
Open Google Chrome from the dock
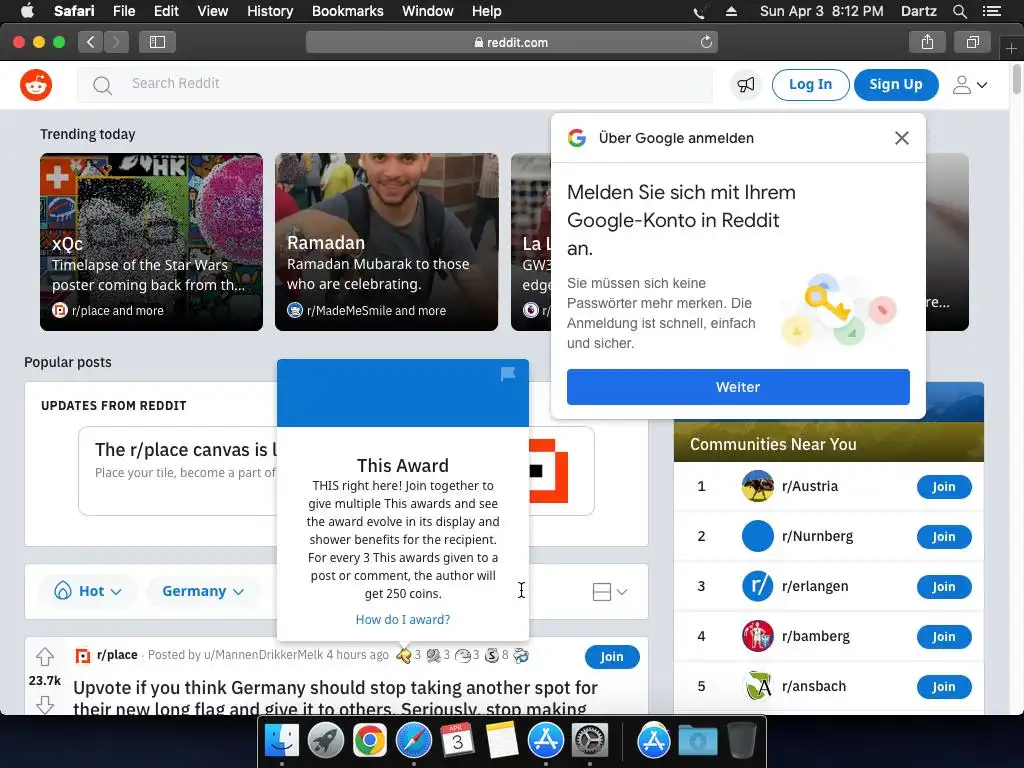click(369, 741)
